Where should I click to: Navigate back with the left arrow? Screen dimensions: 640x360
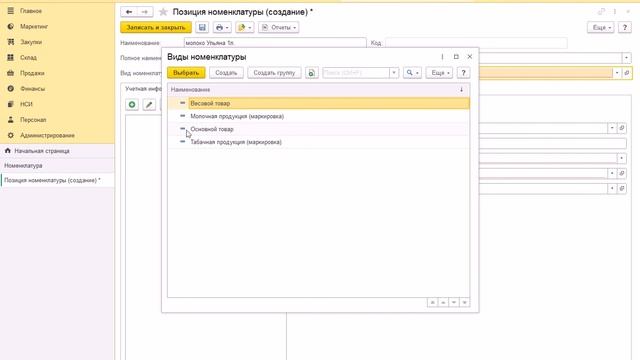pyautogui.click(x=129, y=12)
